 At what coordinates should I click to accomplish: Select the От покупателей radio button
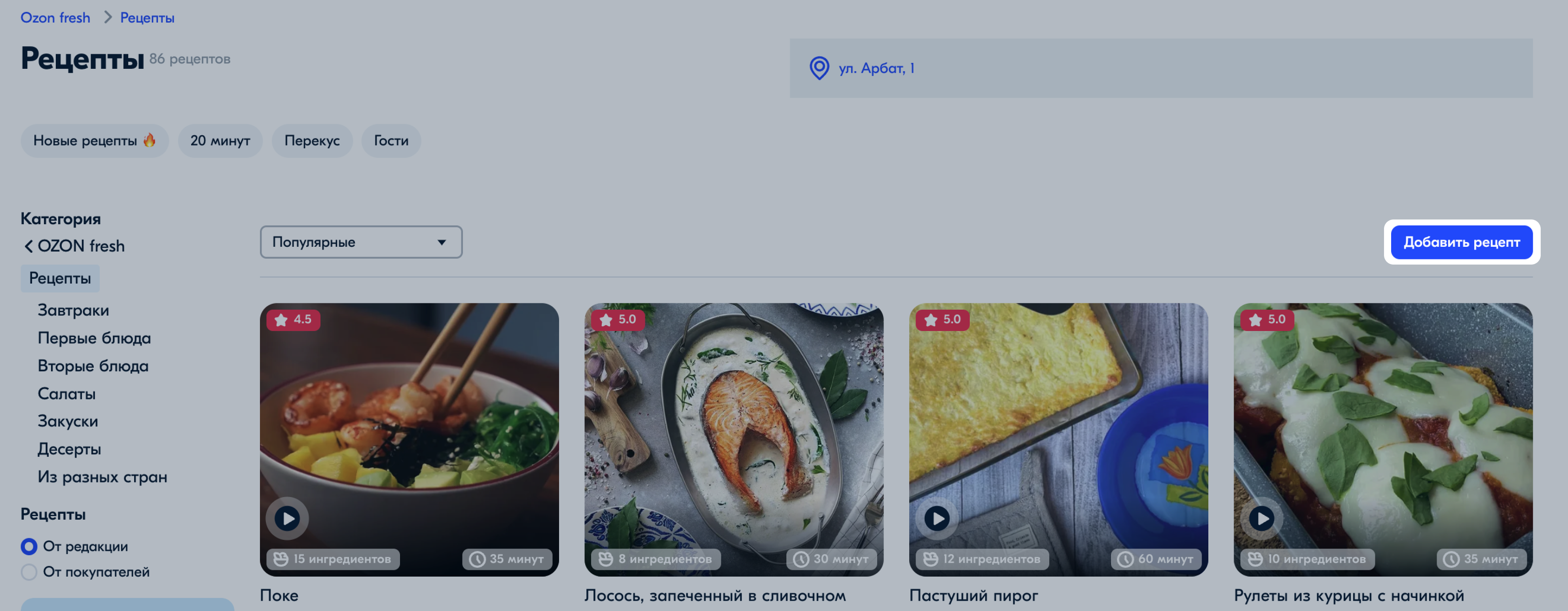28,572
